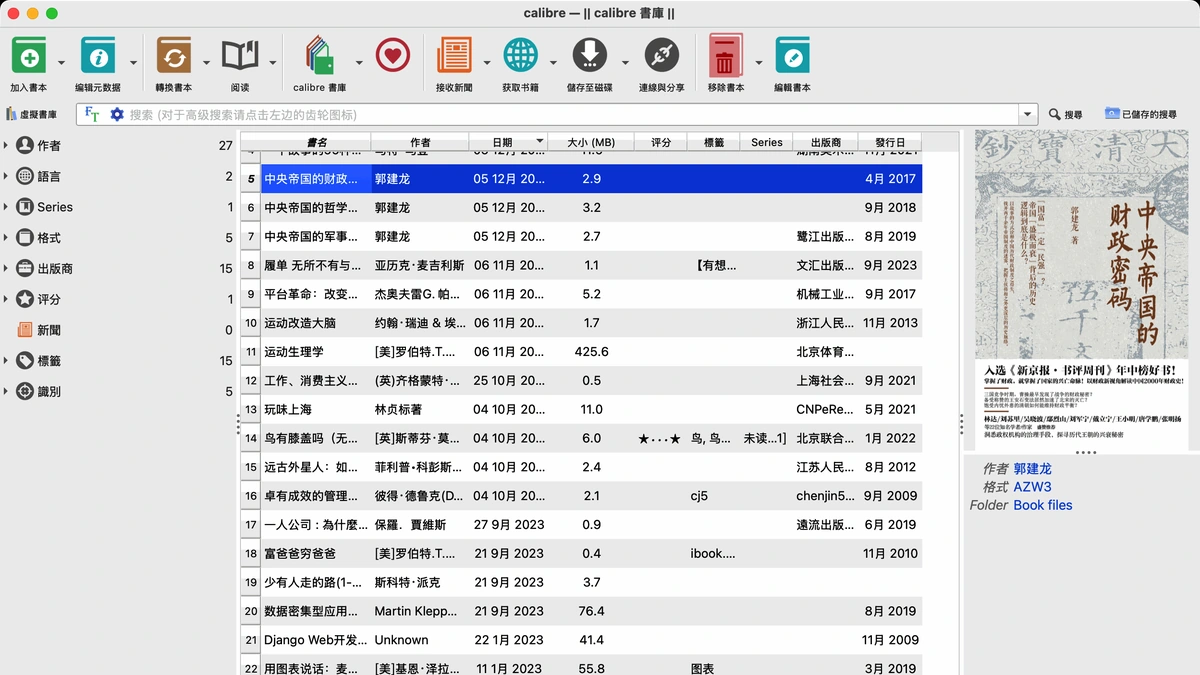This screenshot has height=675, width=1200.
Task: Sort by the 大小 (MB) size column
Action: [591, 142]
